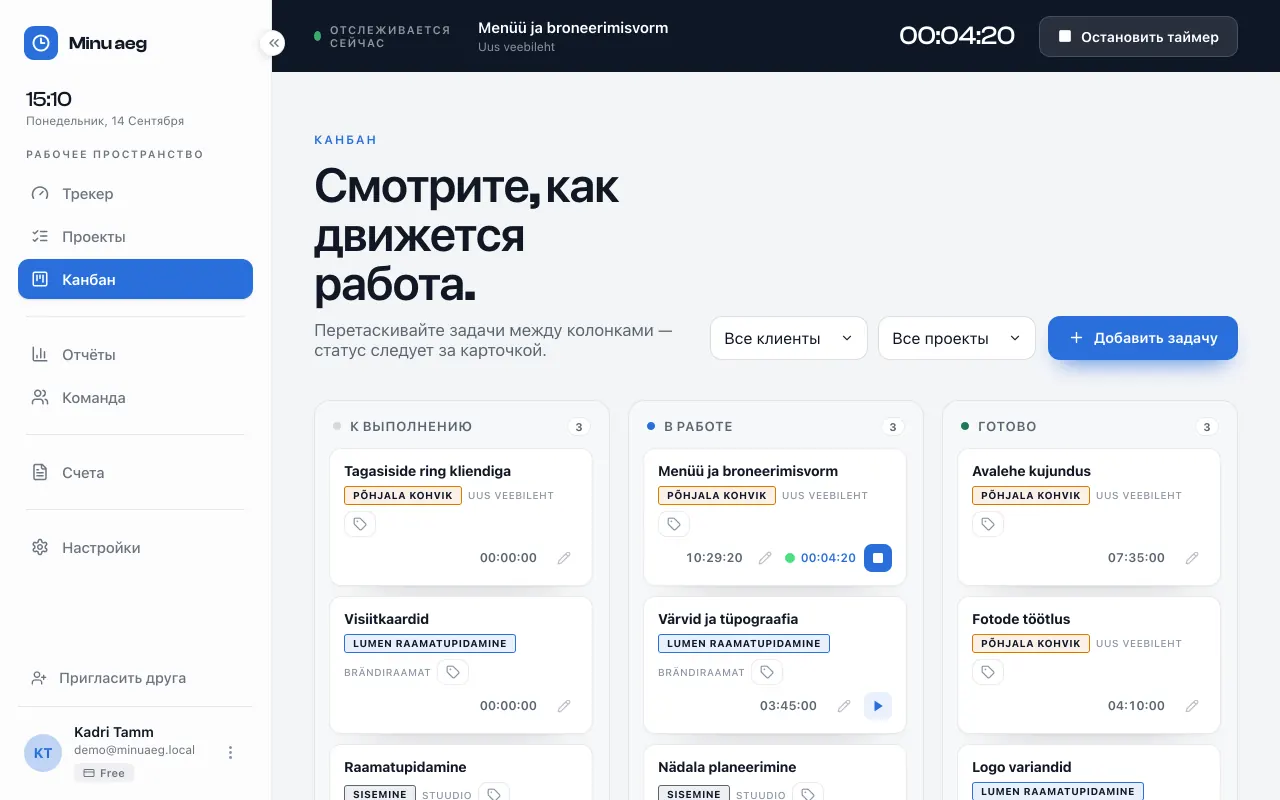Click Sisemine badge on Nädala planeerimine card
This screenshot has height=800, width=1280.
pyautogui.click(x=694, y=794)
